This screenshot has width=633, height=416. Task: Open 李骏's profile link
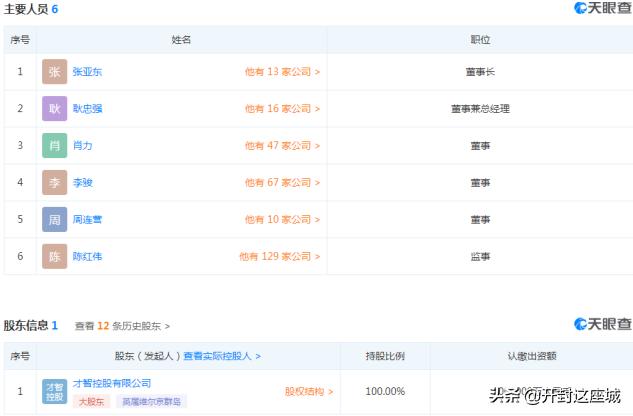[x=82, y=182]
